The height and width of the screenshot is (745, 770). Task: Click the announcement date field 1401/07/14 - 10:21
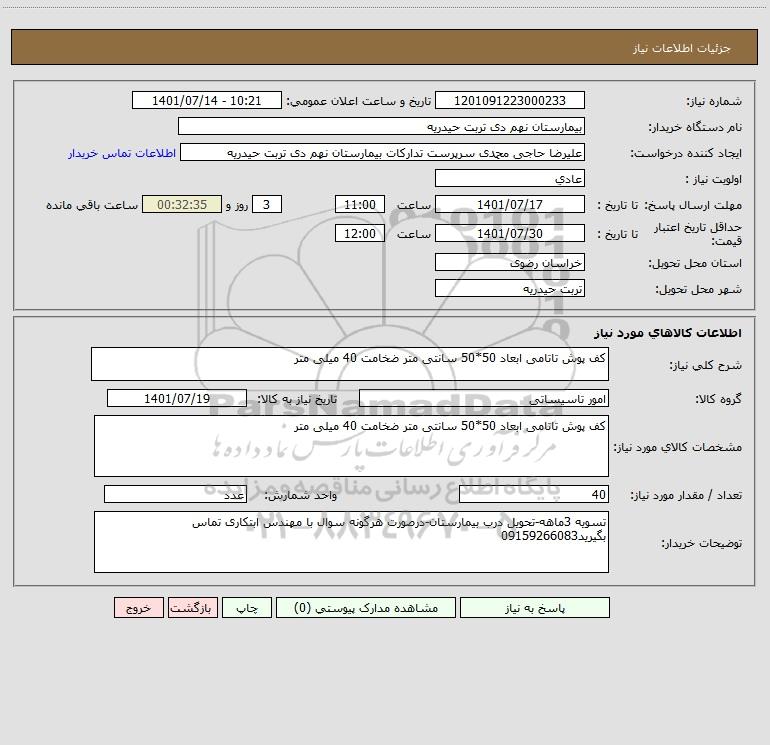click(207, 100)
